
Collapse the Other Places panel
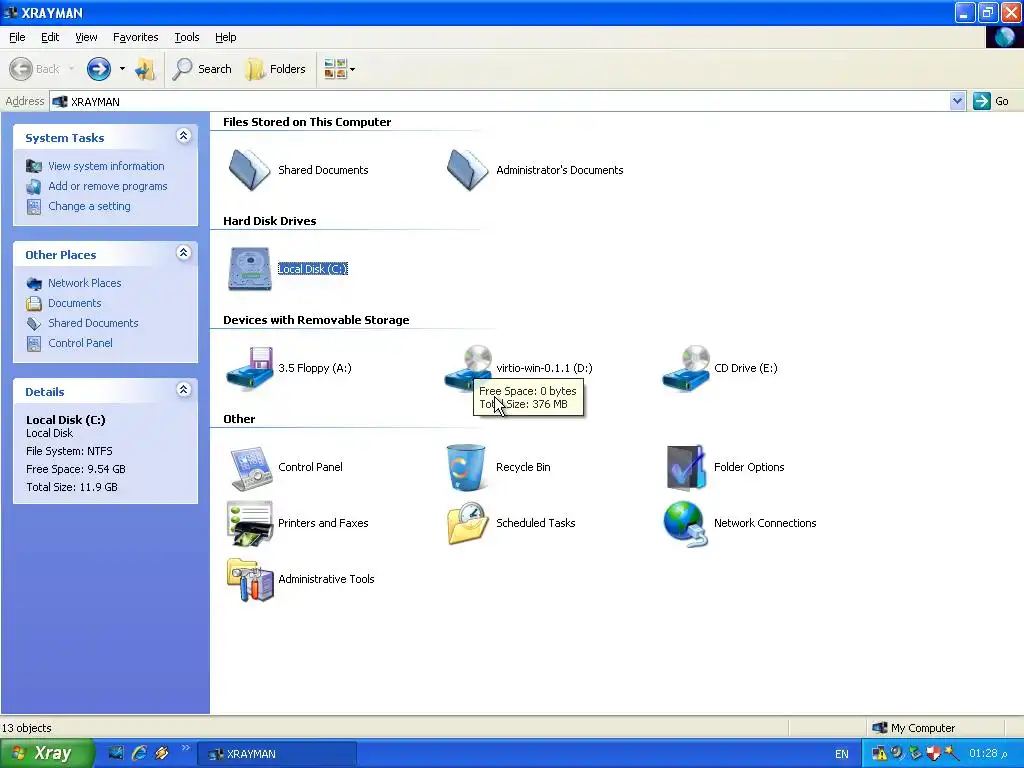pyautogui.click(x=184, y=253)
